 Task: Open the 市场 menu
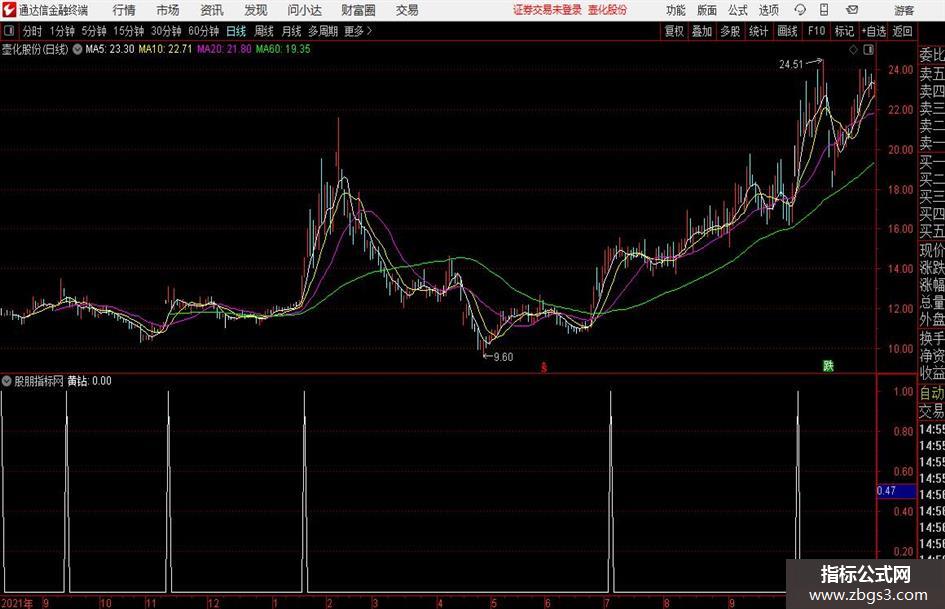[168, 10]
